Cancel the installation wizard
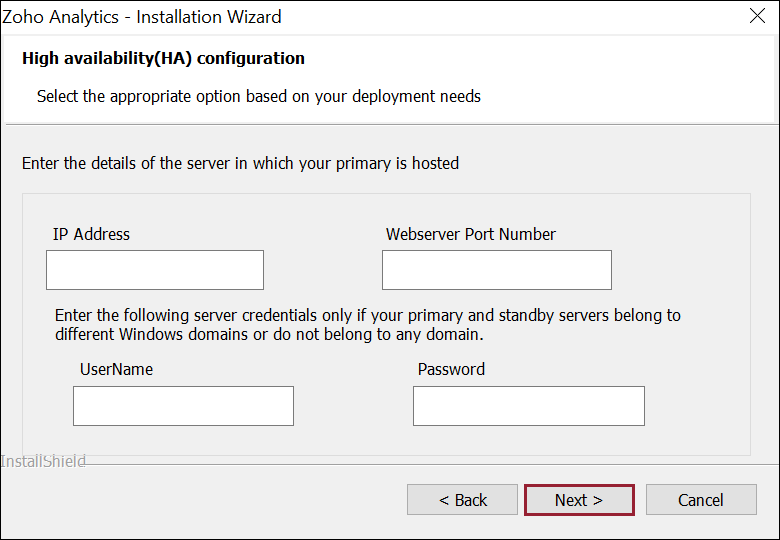This screenshot has width=780, height=540. (701, 500)
